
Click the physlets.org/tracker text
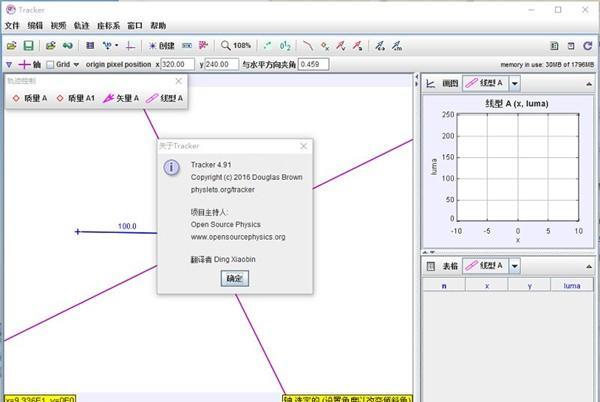(222, 190)
